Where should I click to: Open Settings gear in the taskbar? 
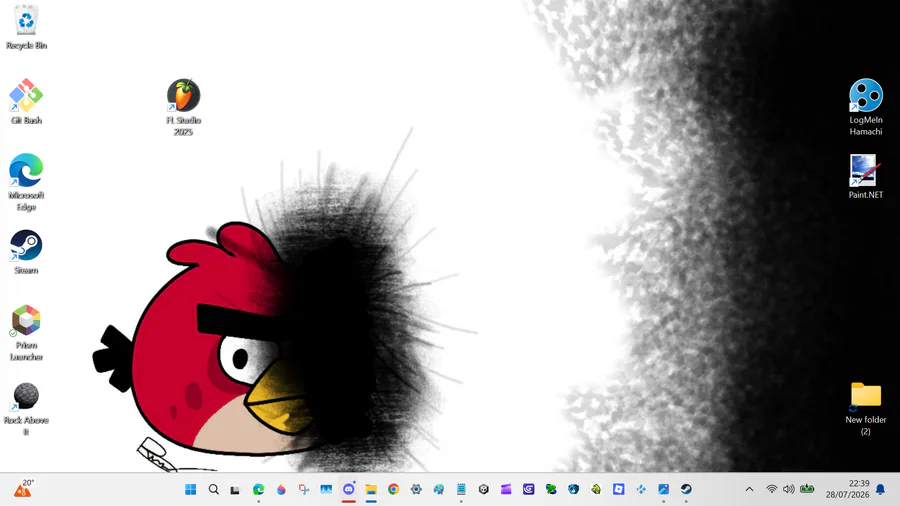(x=416, y=489)
